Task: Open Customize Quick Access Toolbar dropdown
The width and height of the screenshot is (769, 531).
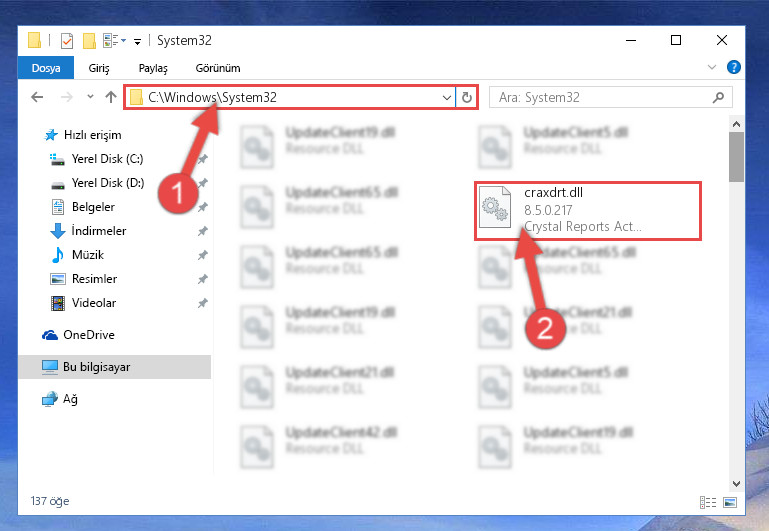Action: (138, 42)
